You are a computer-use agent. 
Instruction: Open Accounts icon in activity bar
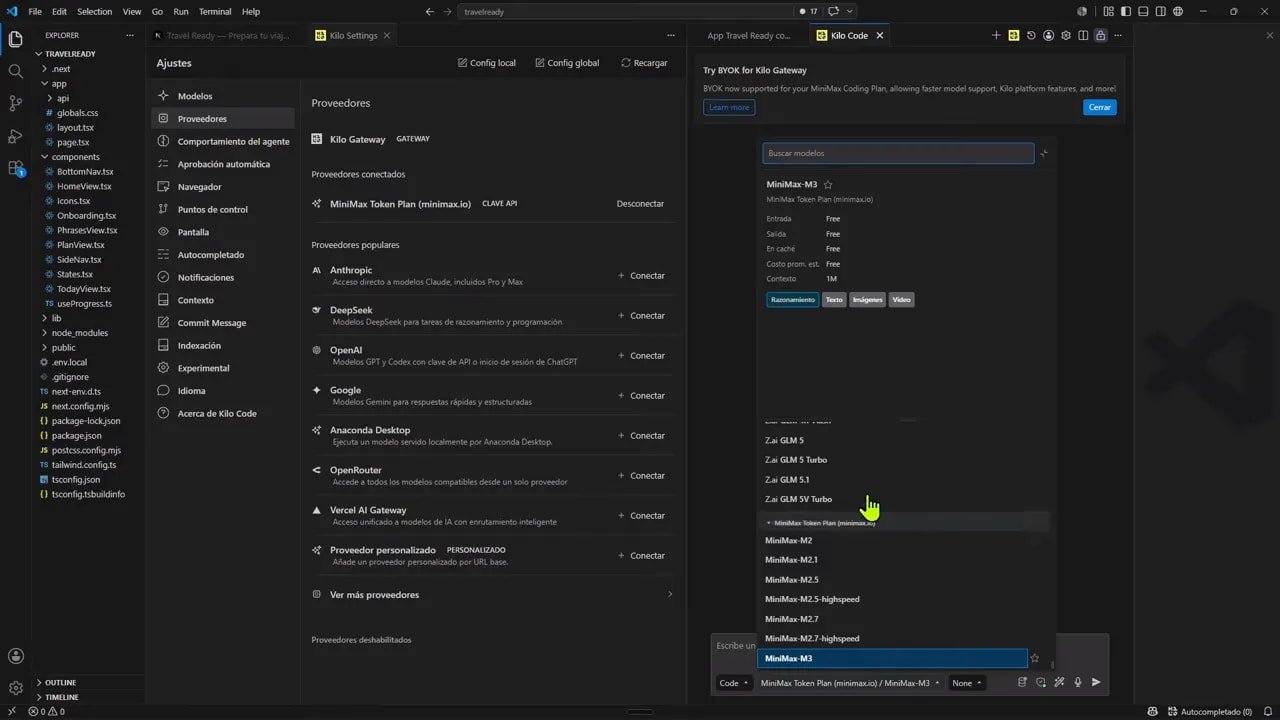click(15, 656)
